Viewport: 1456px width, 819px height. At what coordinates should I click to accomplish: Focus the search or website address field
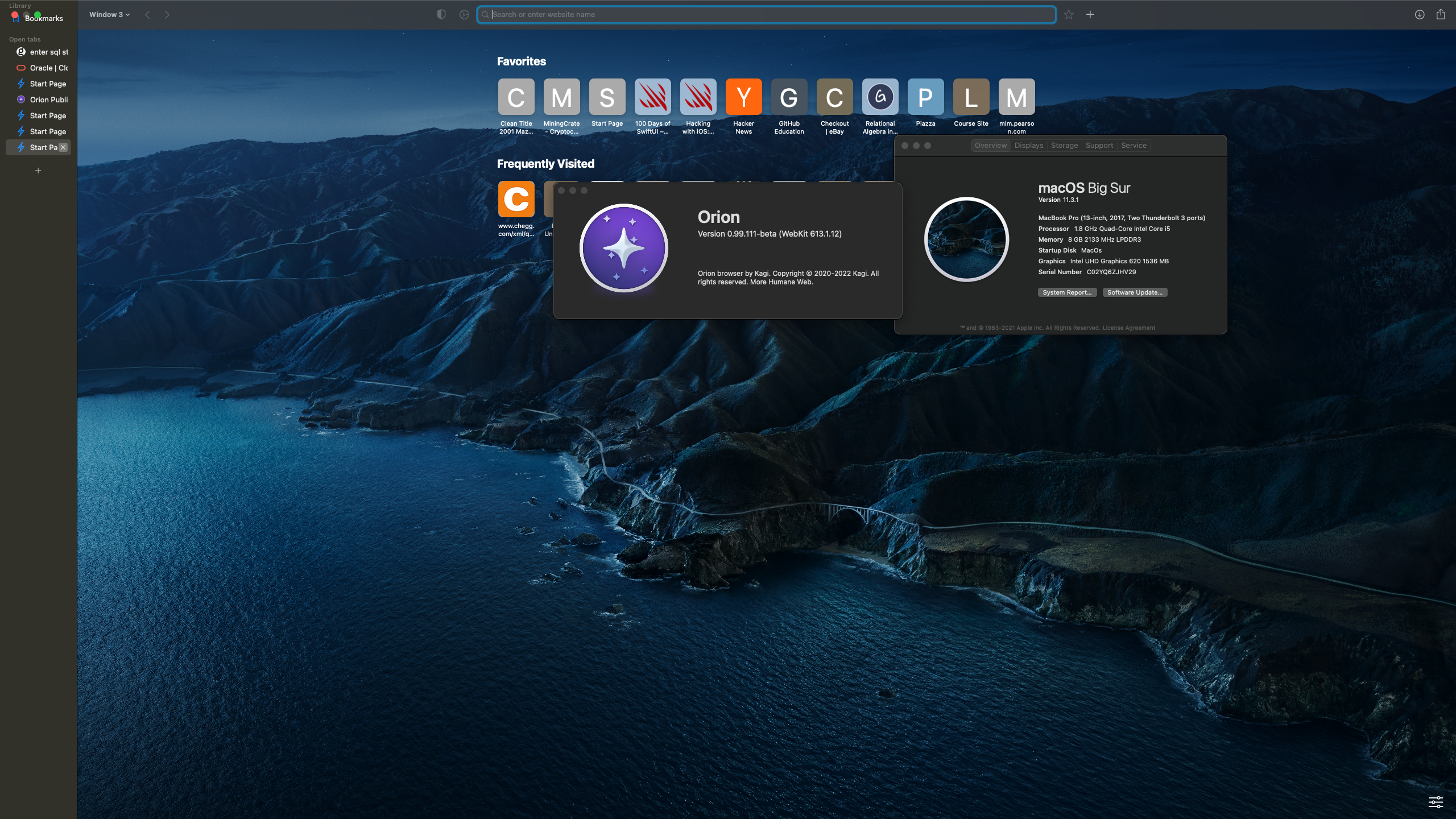tap(766, 15)
